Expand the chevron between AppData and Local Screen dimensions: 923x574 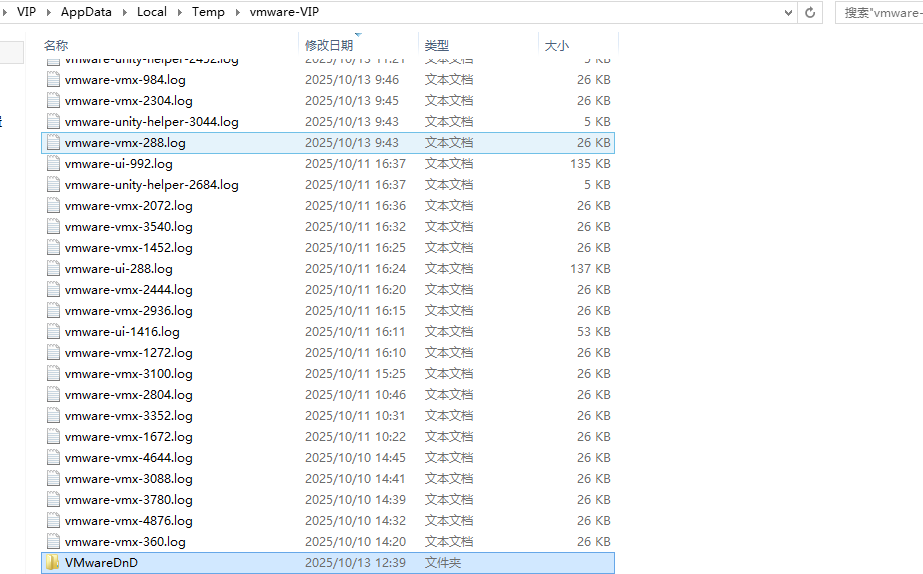pos(124,12)
